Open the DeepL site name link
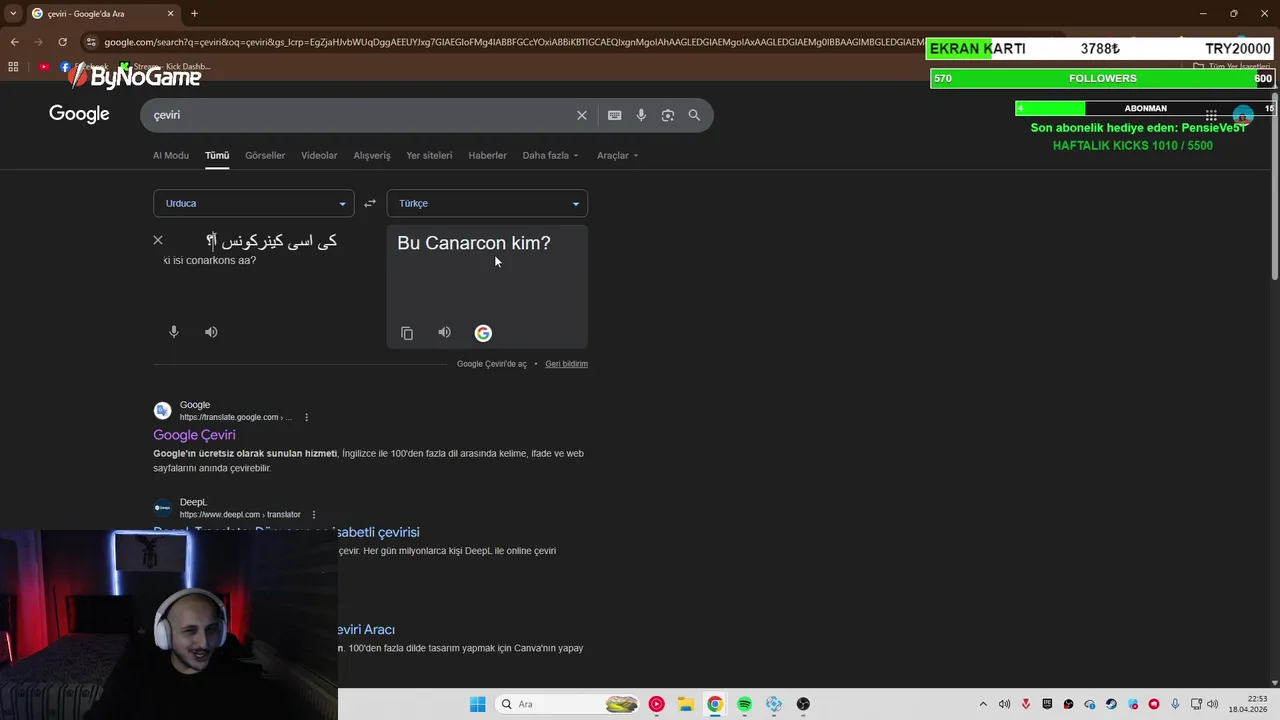This screenshot has height=720, width=1280. [x=193, y=502]
